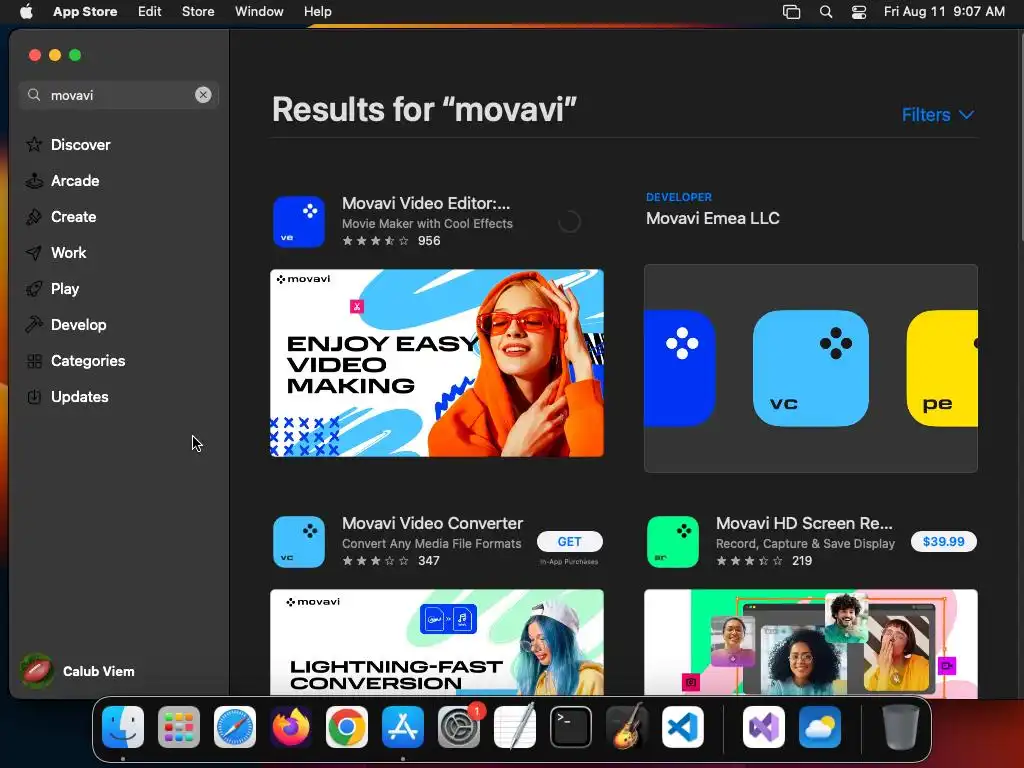Click the yellow pe icon in developer card

click(942, 368)
